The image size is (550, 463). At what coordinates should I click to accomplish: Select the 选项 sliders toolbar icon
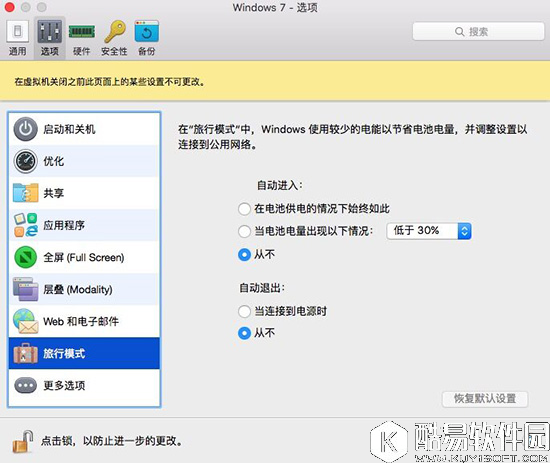point(49,32)
